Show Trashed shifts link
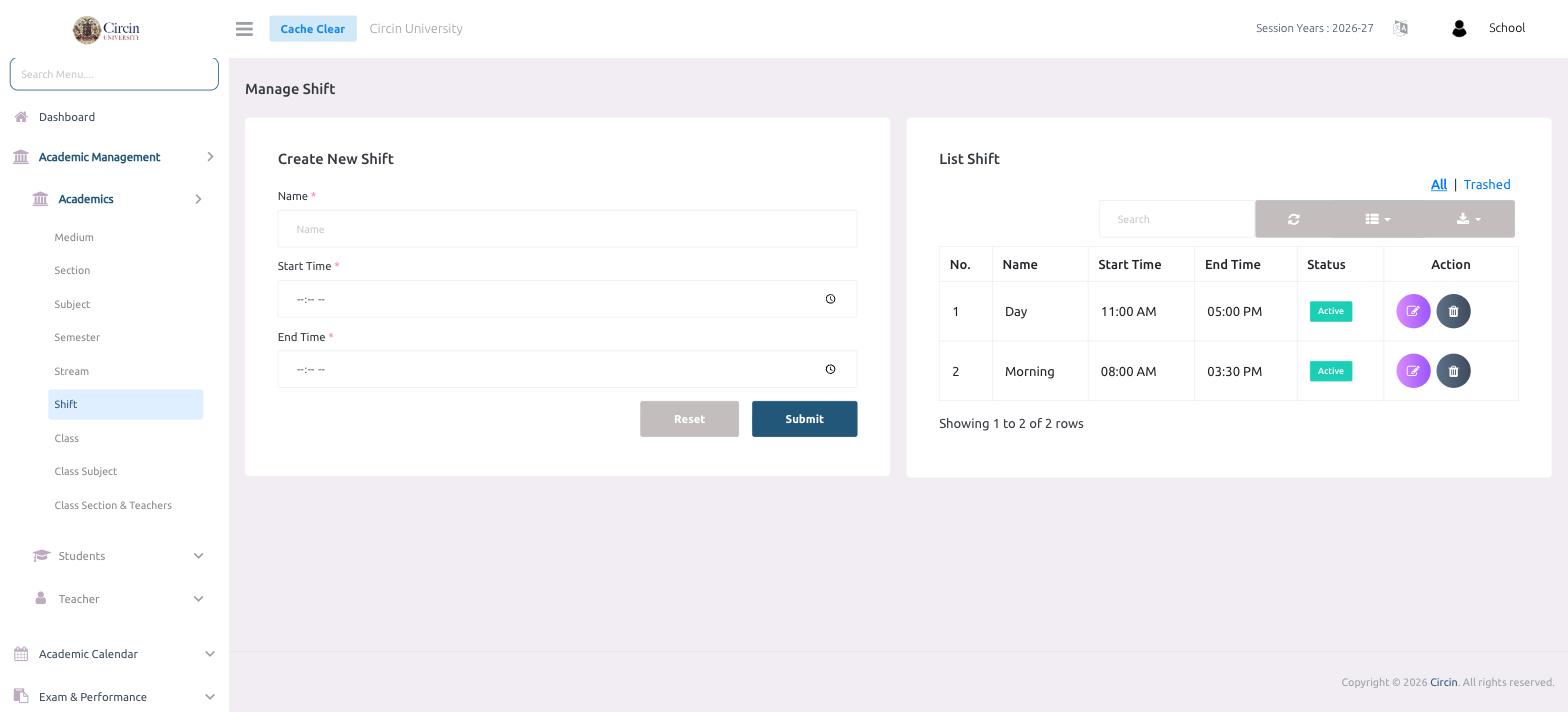This screenshot has width=1568, height=712. click(x=1487, y=184)
